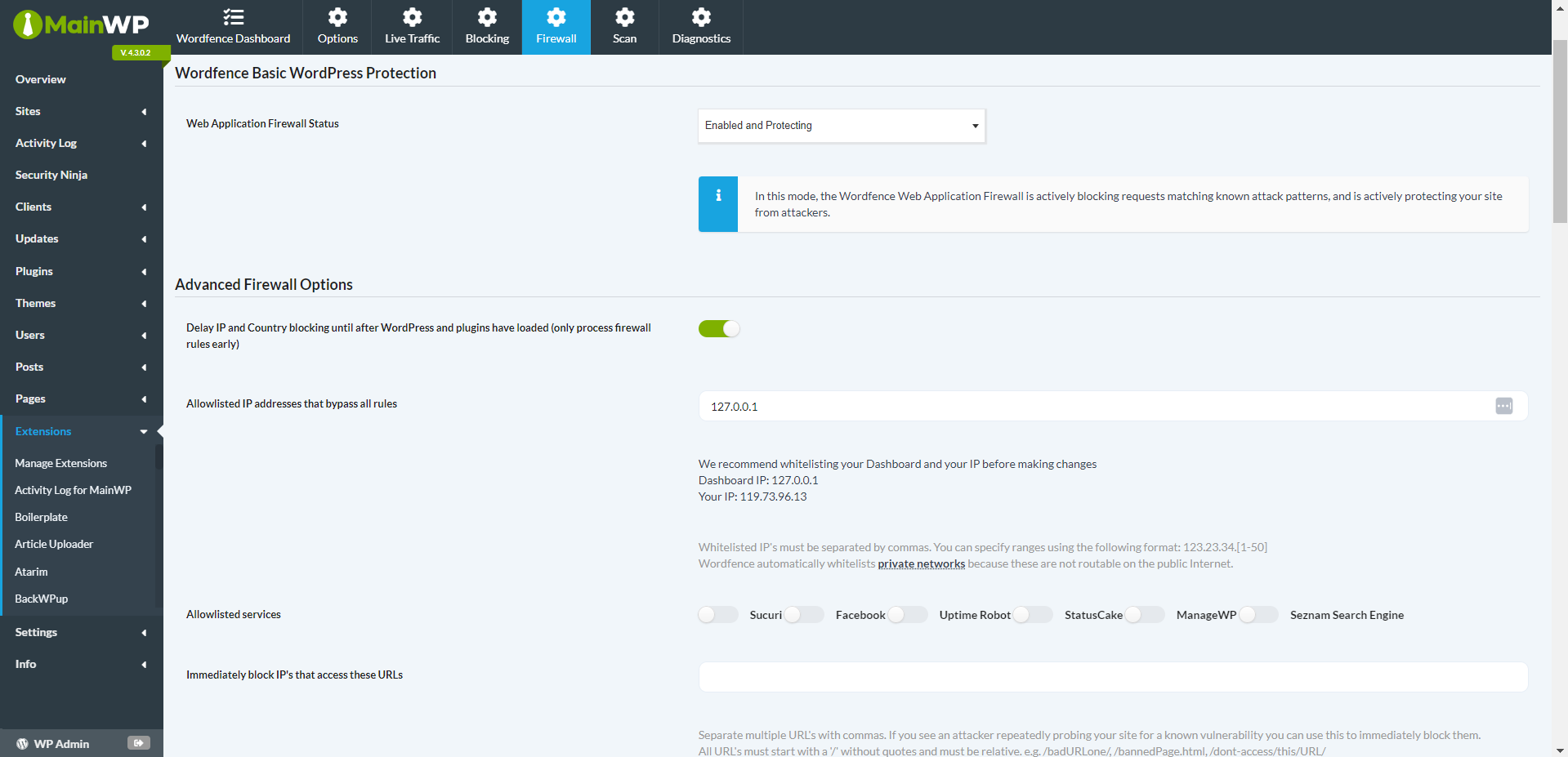Click the Scan gear icon

(625, 17)
